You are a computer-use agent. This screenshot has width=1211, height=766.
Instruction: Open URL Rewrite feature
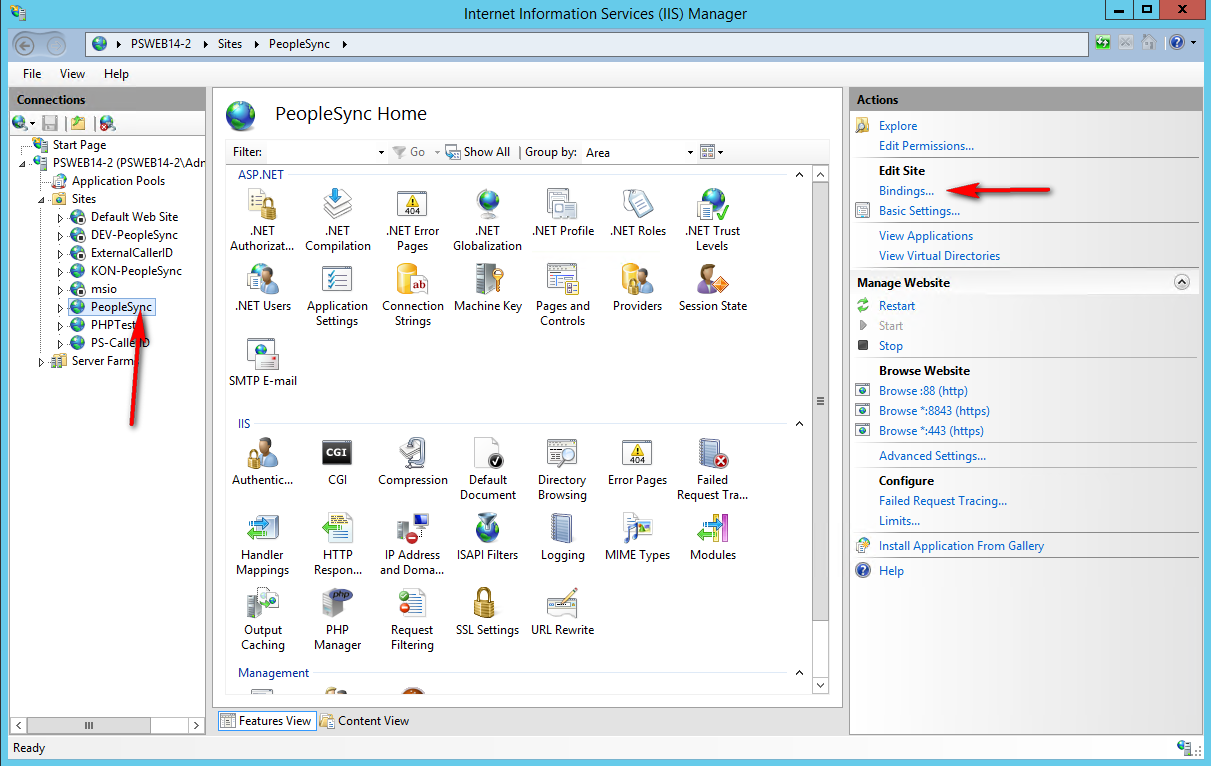point(563,612)
